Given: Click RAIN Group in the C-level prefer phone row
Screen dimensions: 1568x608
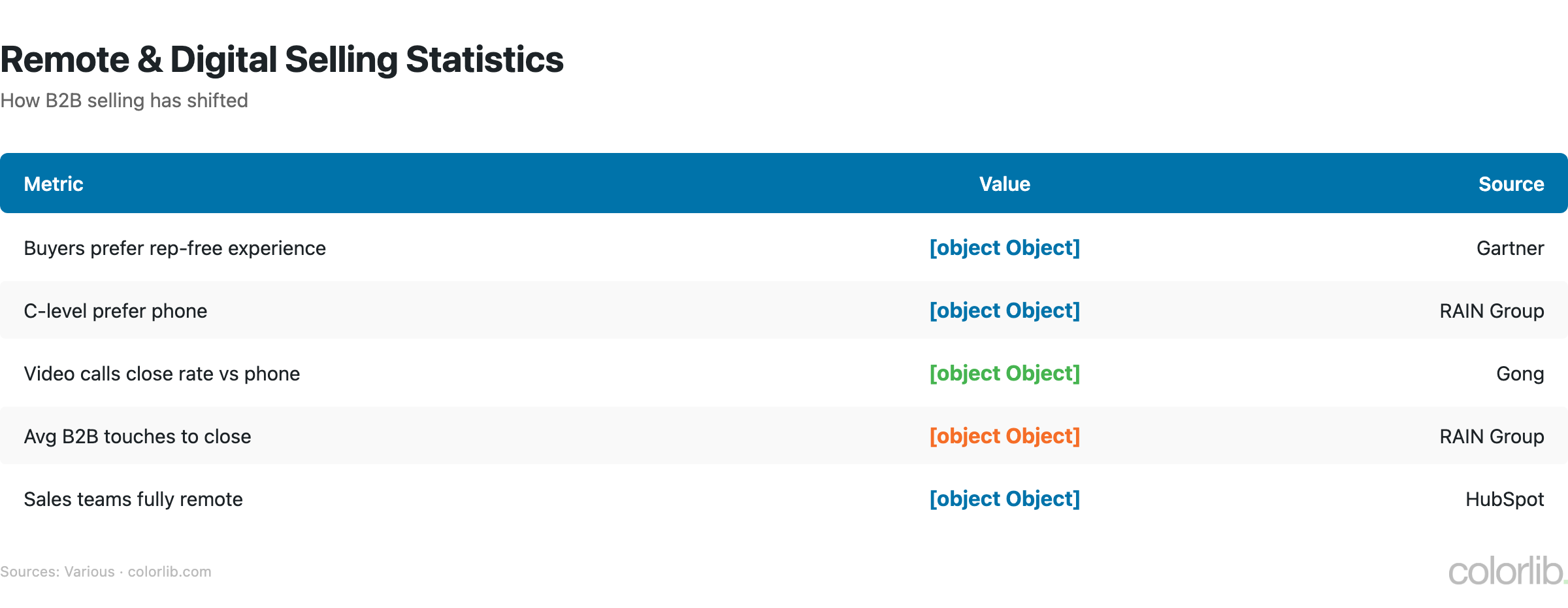Looking at the screenshot, I should pyautogui.click(x=1491, y=311).
